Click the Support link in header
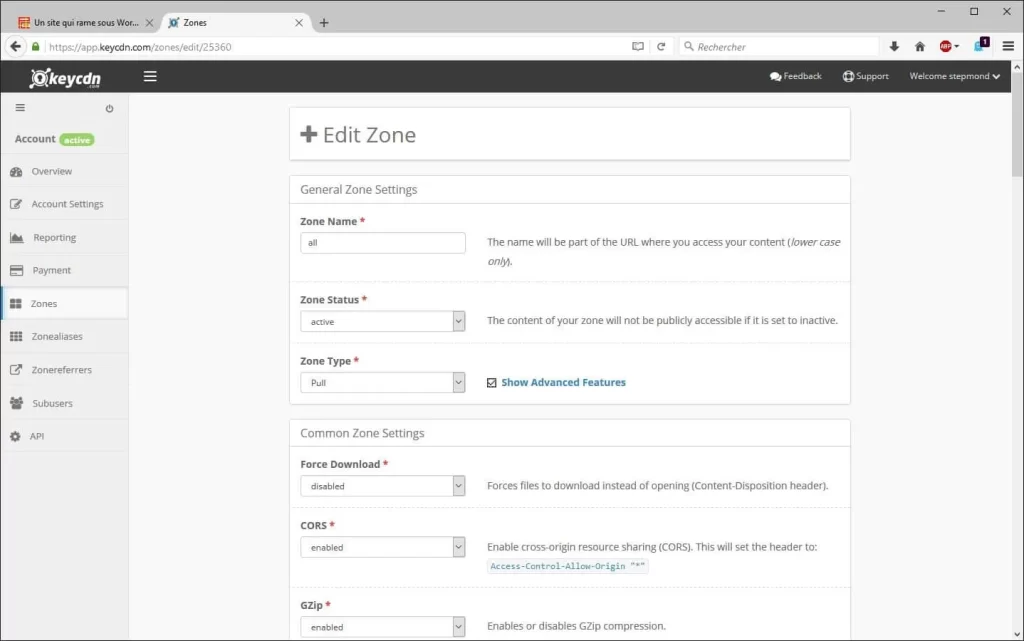This screenshot has height=641, width=1024. [865, 76]
